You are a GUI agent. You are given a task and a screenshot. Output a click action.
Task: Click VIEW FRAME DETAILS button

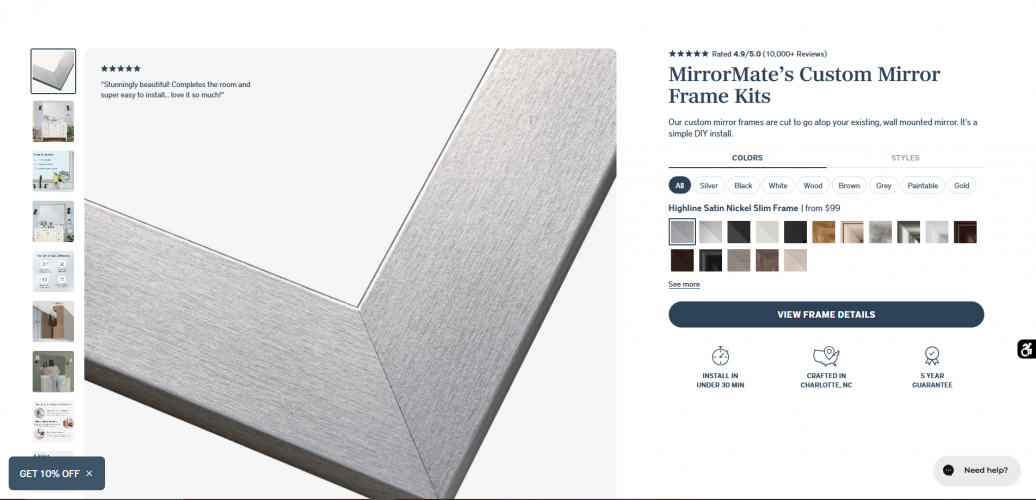tap(826, 314)
